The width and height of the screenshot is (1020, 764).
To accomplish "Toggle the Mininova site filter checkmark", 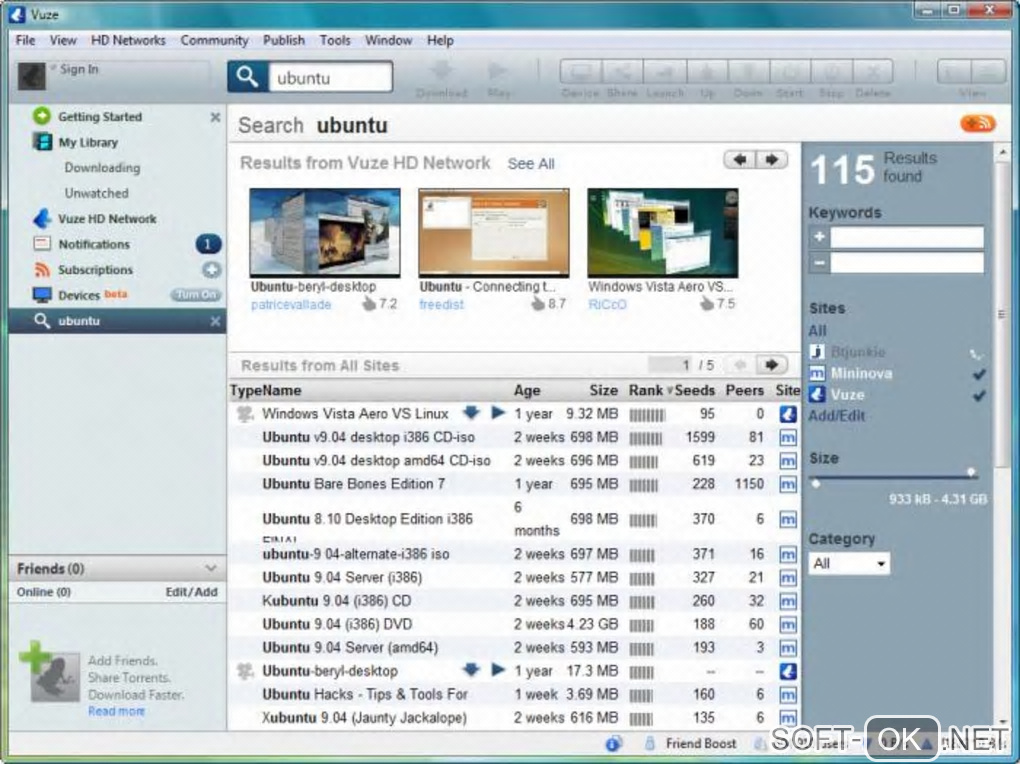I will pyautogui.click(x=978, y=374).
